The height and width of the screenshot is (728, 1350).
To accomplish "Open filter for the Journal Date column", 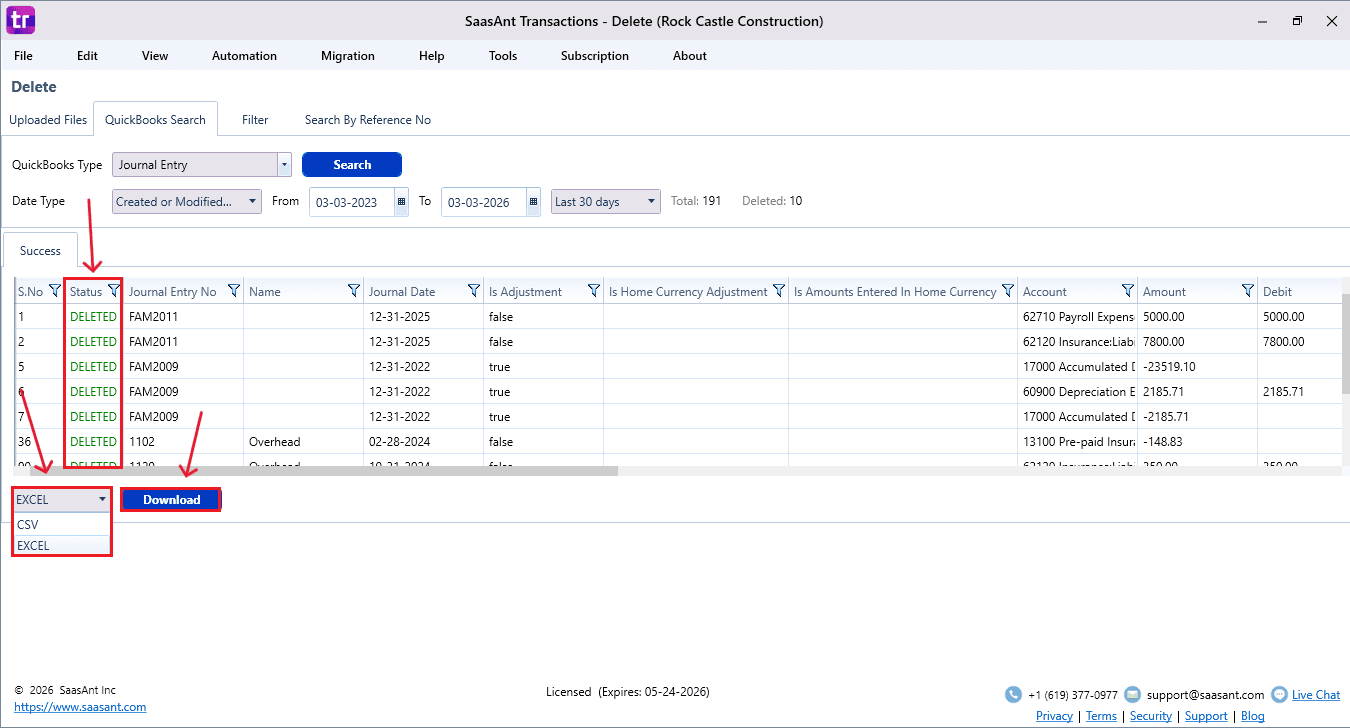I will (x=474, y=291).
